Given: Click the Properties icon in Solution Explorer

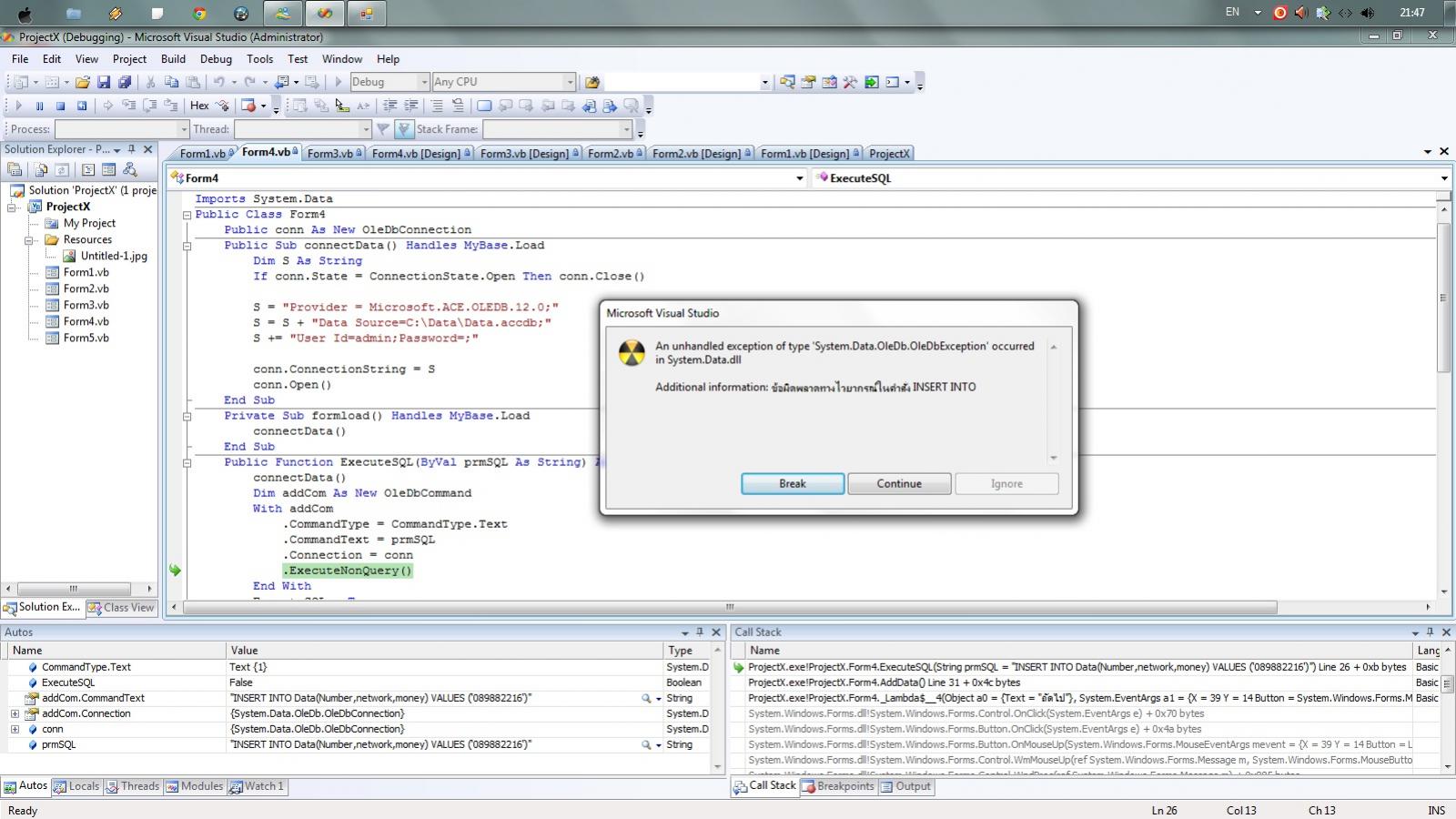Looking at the screenshot, I should click(15, 169).
